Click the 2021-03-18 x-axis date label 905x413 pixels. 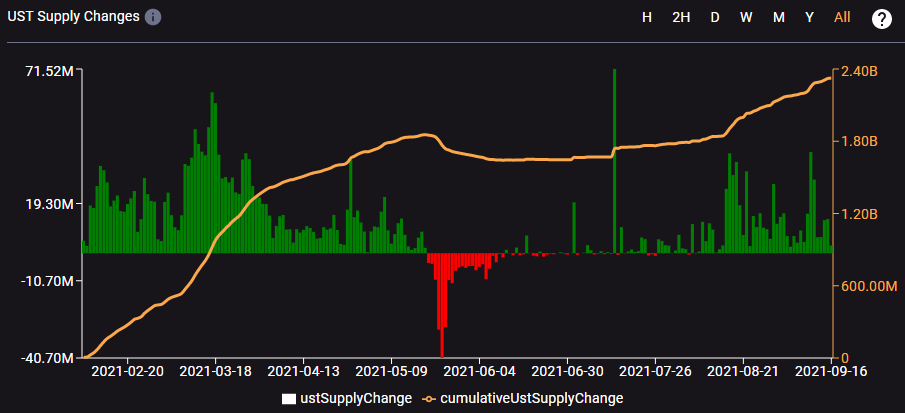215,370
